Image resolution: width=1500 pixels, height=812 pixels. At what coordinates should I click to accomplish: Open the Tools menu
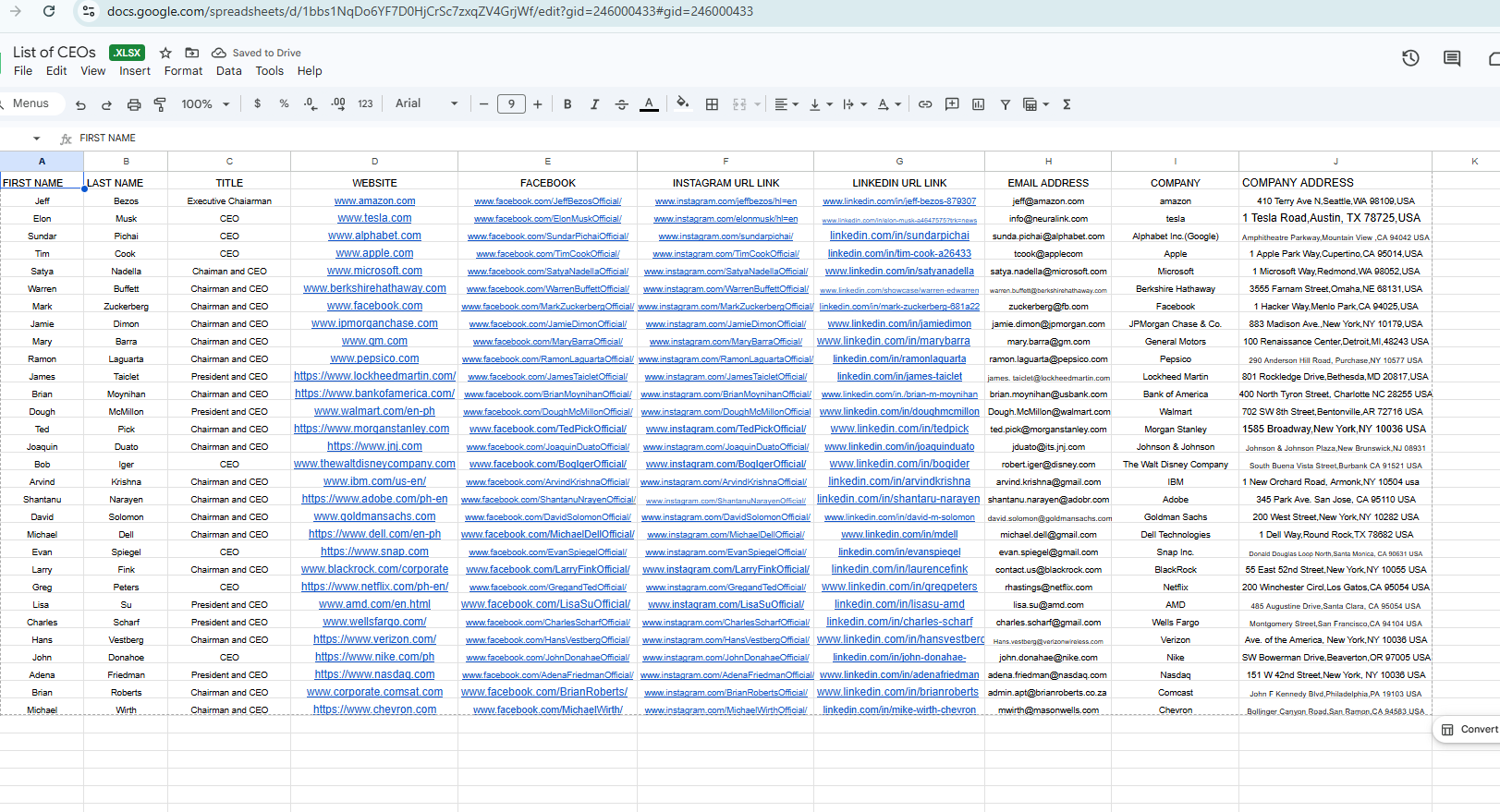click(270, 71)
